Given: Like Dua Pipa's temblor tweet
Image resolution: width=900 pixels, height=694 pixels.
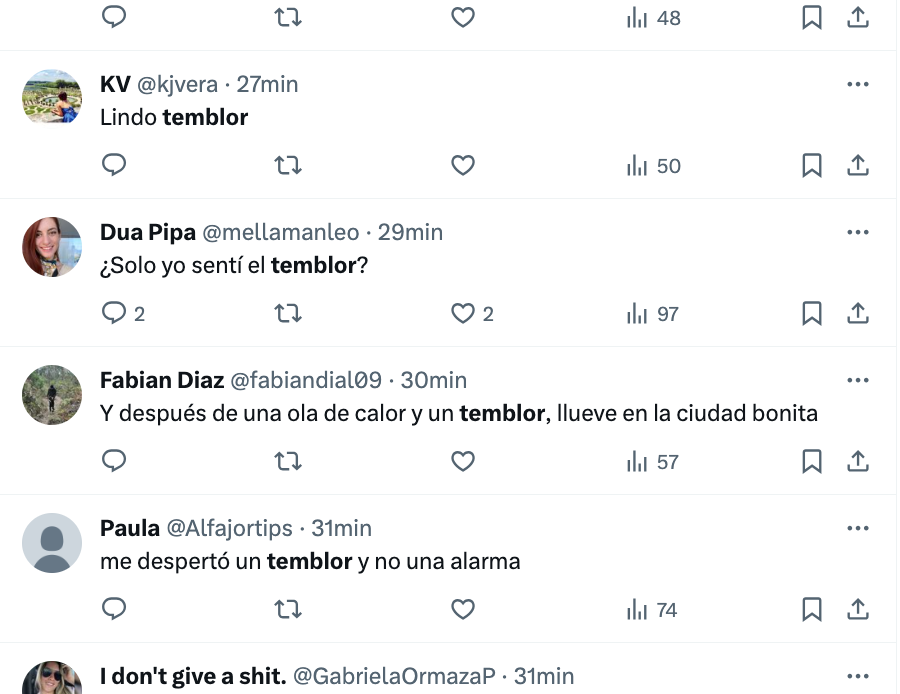Looking at the screenshot, I should tap(462, 313).
